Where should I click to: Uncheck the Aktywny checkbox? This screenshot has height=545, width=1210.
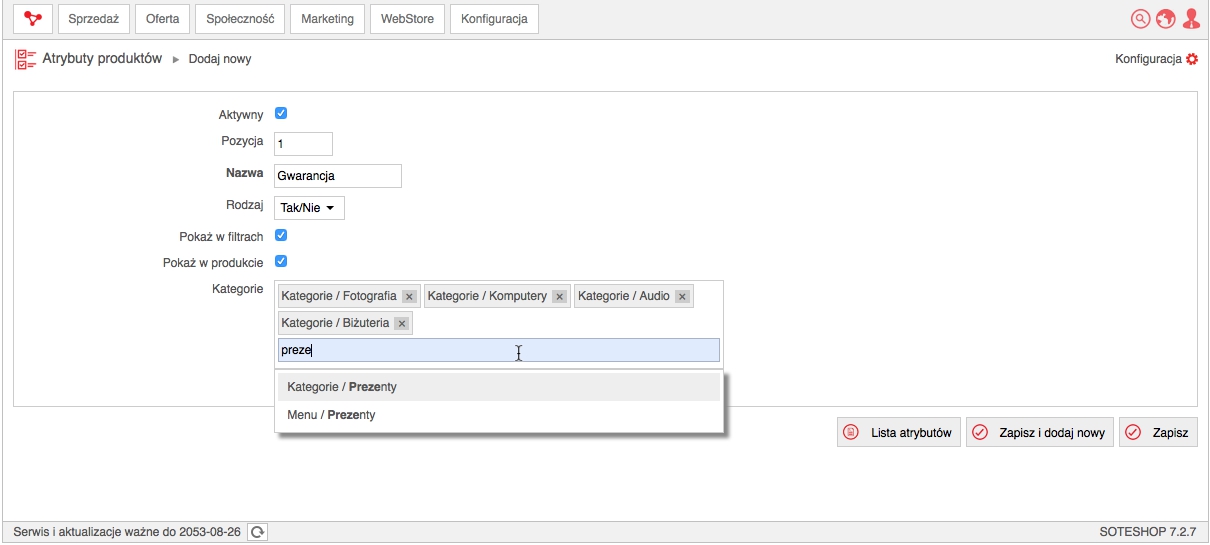point(281,114)
